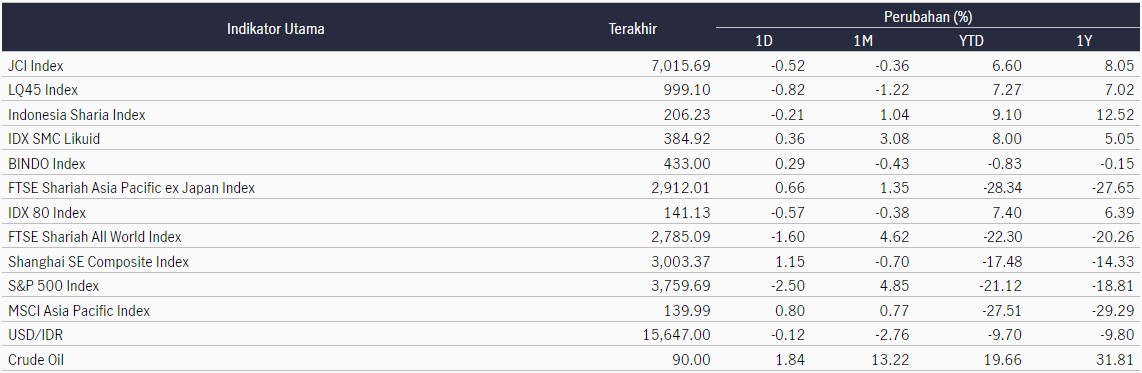The image size is (1142, 373).
Task: Click the Perubahan (%) group header
Action: [928, 15]
